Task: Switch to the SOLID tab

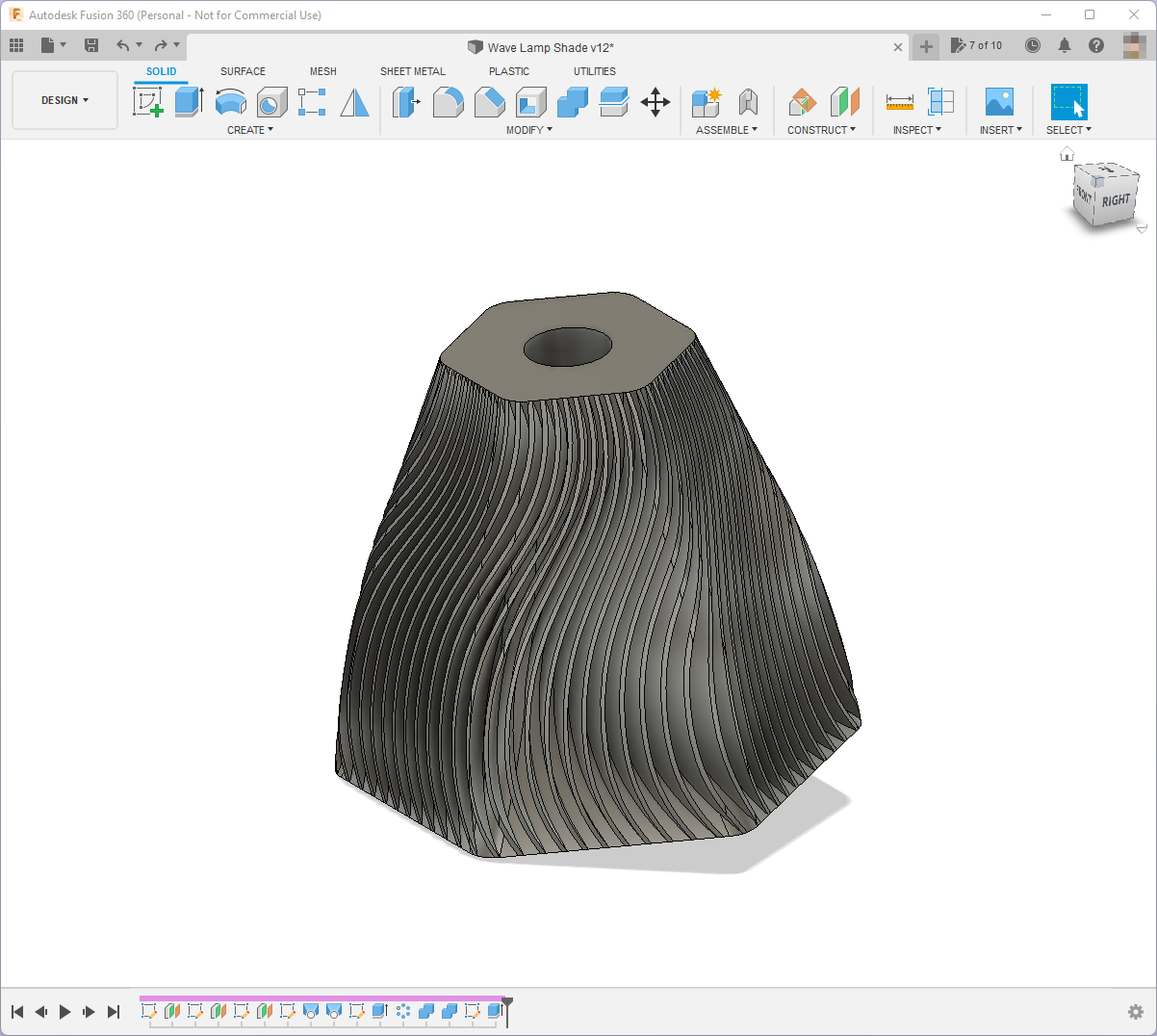Action: [162, 71]
